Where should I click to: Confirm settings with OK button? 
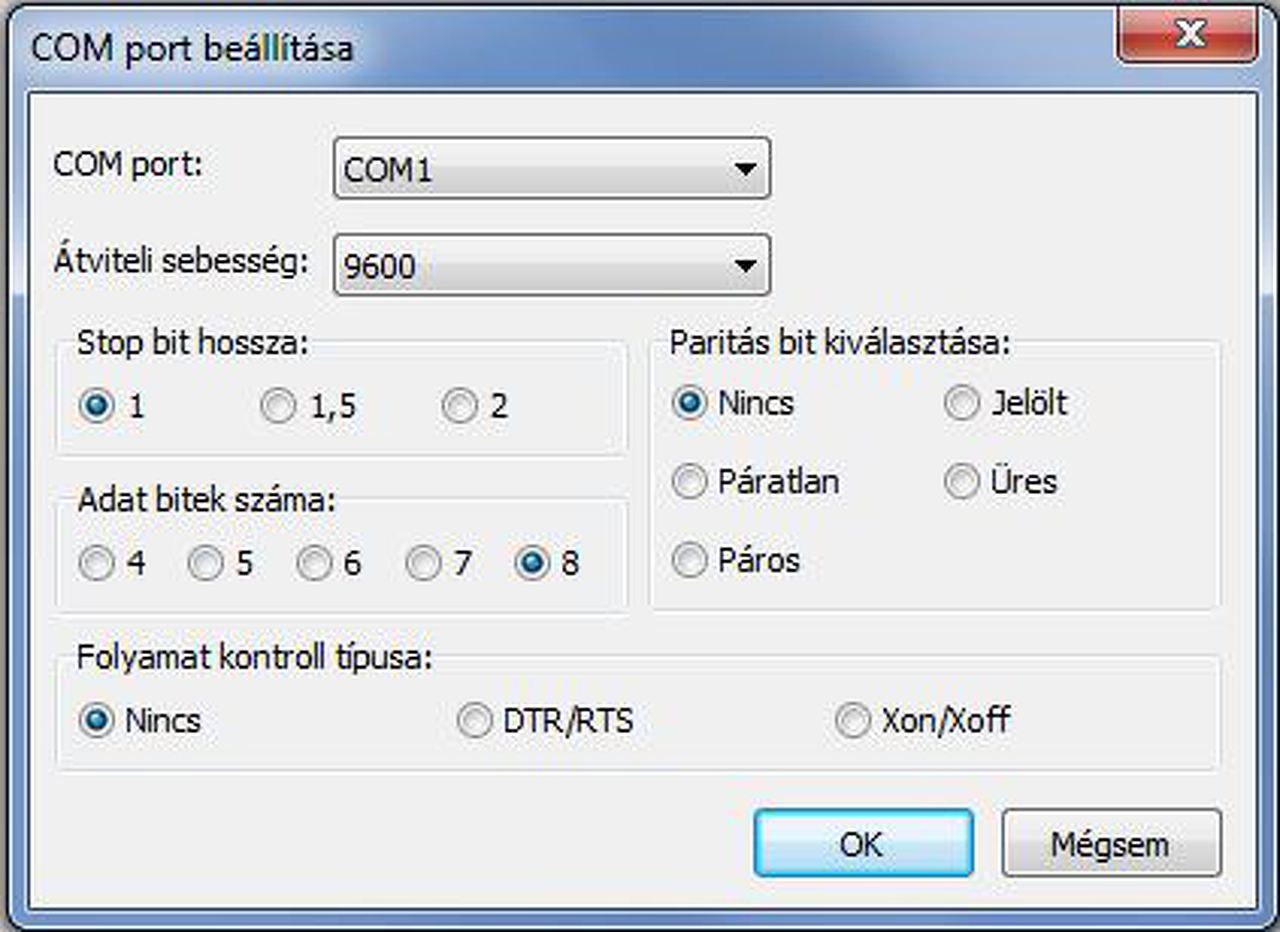(863, 843)
